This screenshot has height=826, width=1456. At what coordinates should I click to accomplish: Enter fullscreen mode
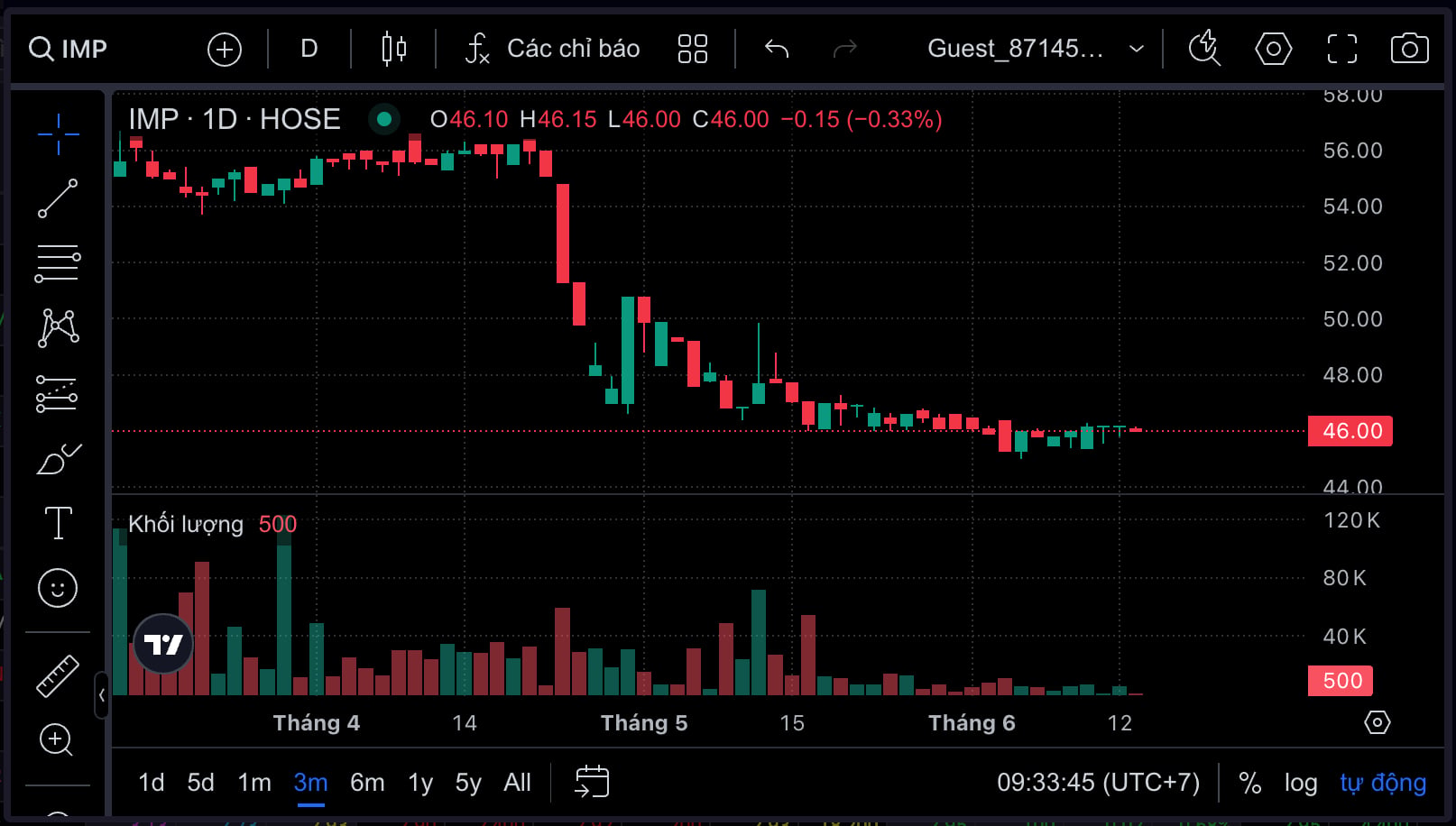pos(1342,48)
